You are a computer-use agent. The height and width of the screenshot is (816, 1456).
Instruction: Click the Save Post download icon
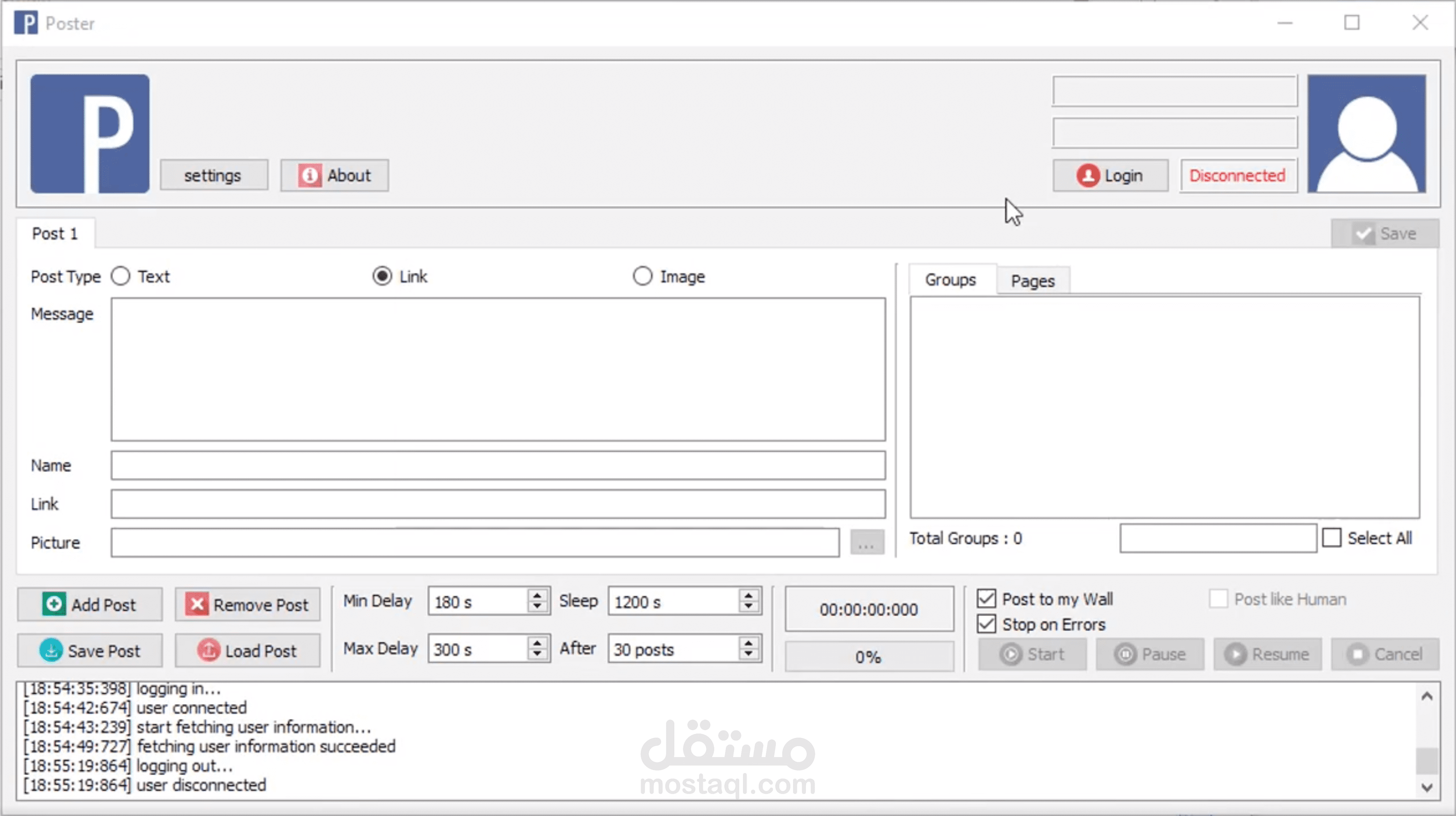click(51, 650)
